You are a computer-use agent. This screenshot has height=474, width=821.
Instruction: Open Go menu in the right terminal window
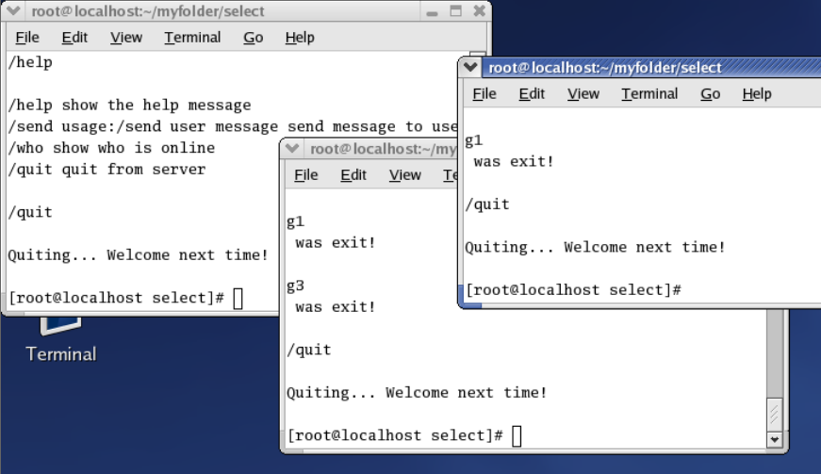pyautogui.click(x=710, y=94)
